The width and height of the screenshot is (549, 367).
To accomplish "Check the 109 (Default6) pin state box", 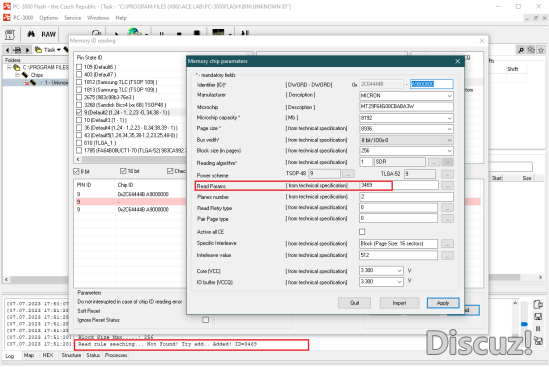I will [x=79, y=67].
